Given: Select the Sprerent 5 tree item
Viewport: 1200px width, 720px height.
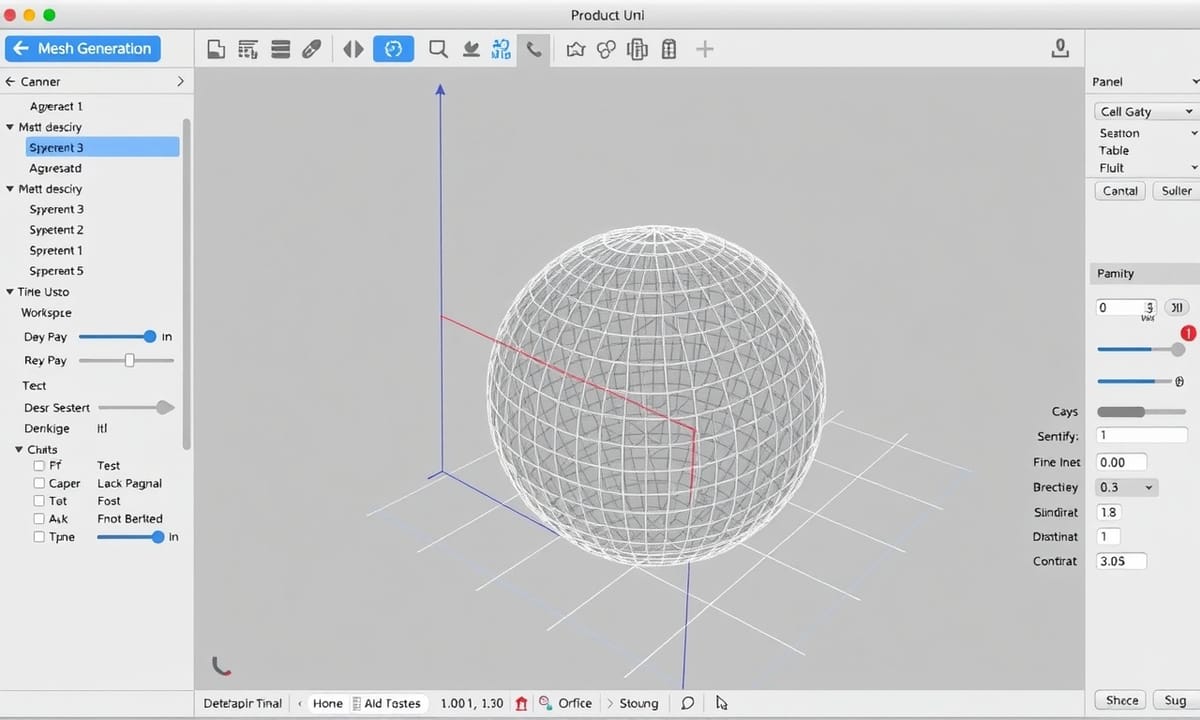Looking at the screenshot, I should [57, 271].
